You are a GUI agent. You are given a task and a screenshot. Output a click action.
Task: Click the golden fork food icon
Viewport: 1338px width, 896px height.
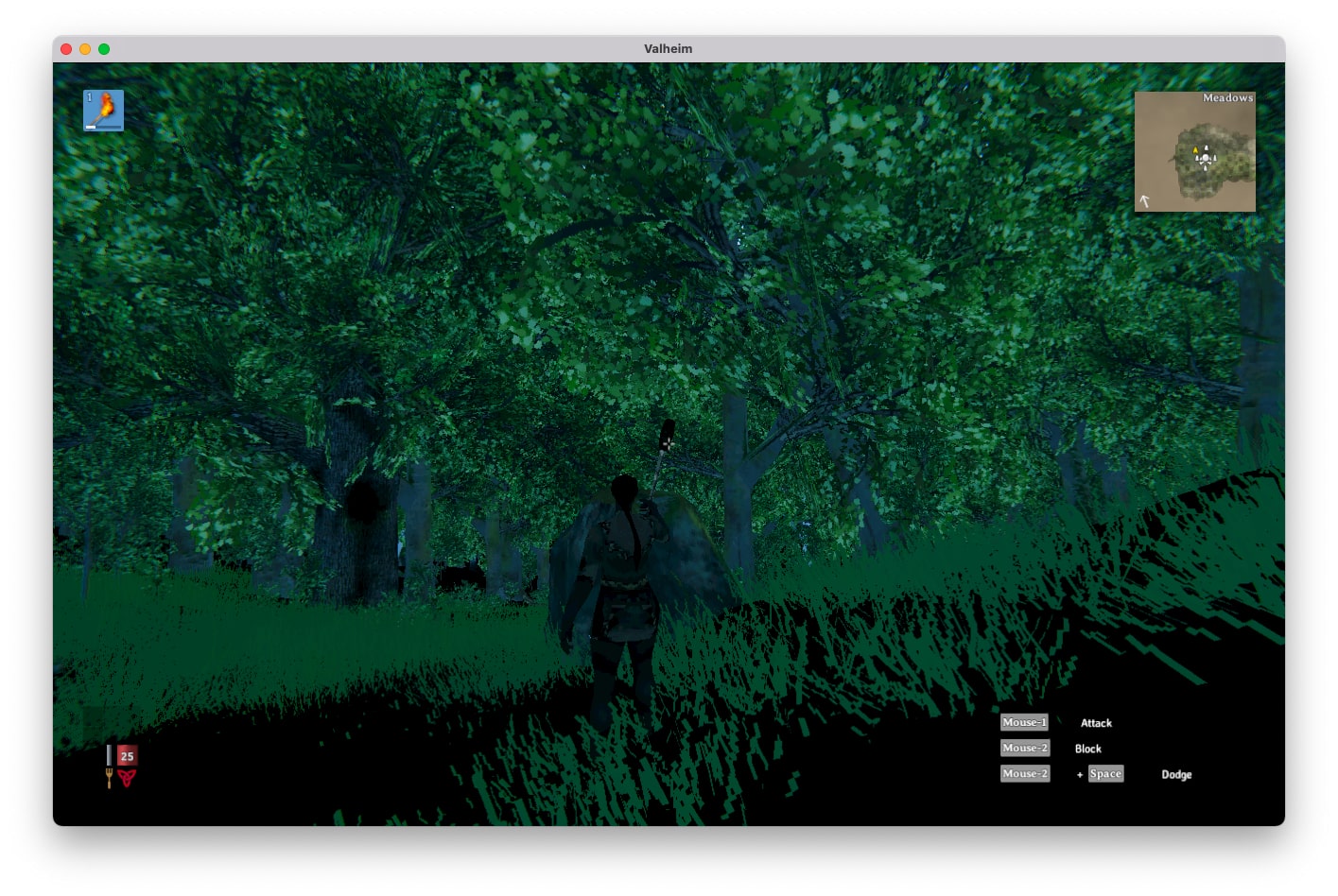click(x=109, y=778)
